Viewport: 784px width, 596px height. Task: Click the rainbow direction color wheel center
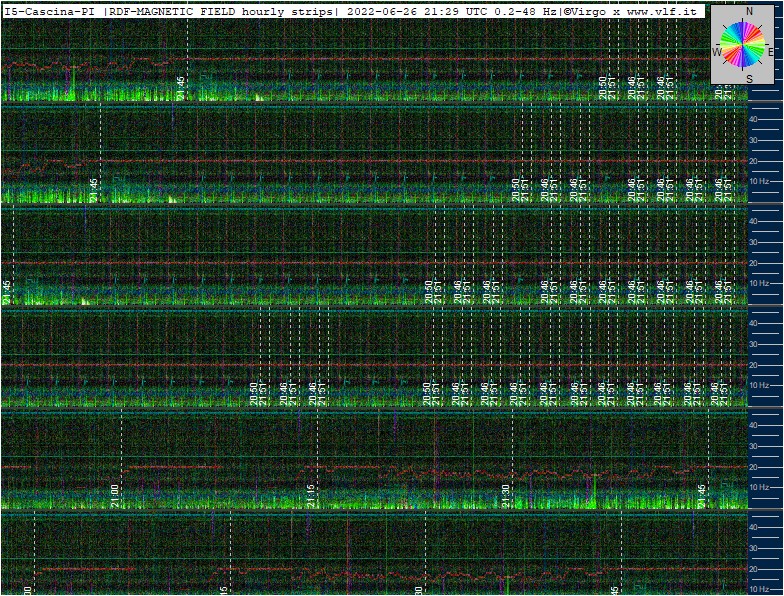(743, 45)
